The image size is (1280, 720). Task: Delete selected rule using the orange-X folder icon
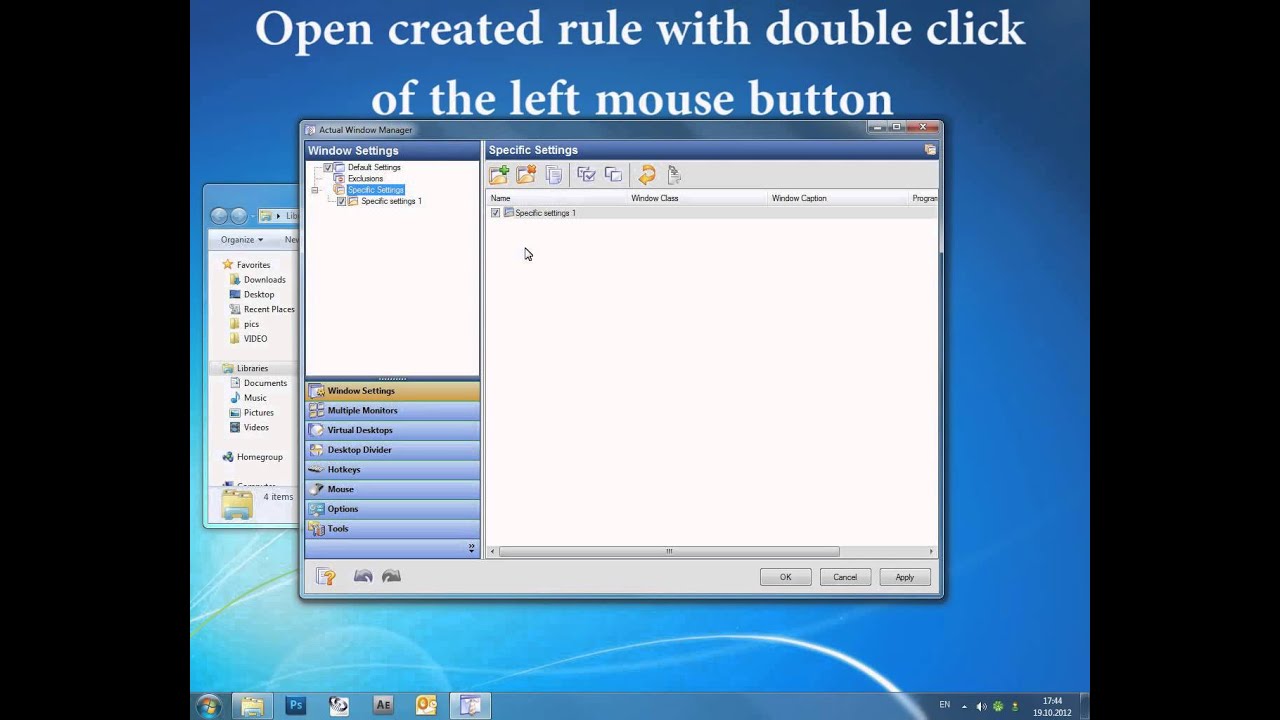click(526, 175)
